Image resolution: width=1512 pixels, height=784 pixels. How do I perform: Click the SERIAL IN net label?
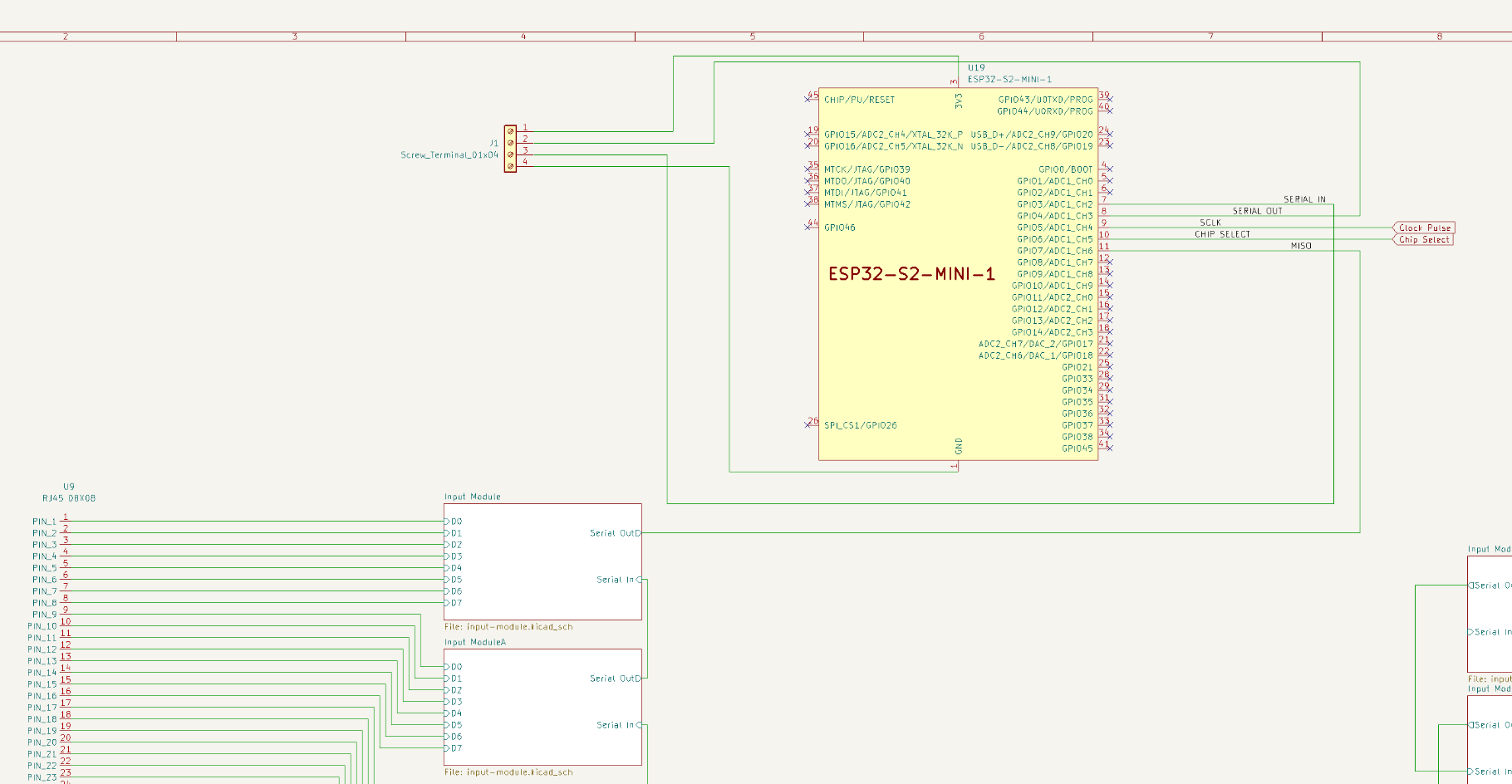[x=1304, y=199]
